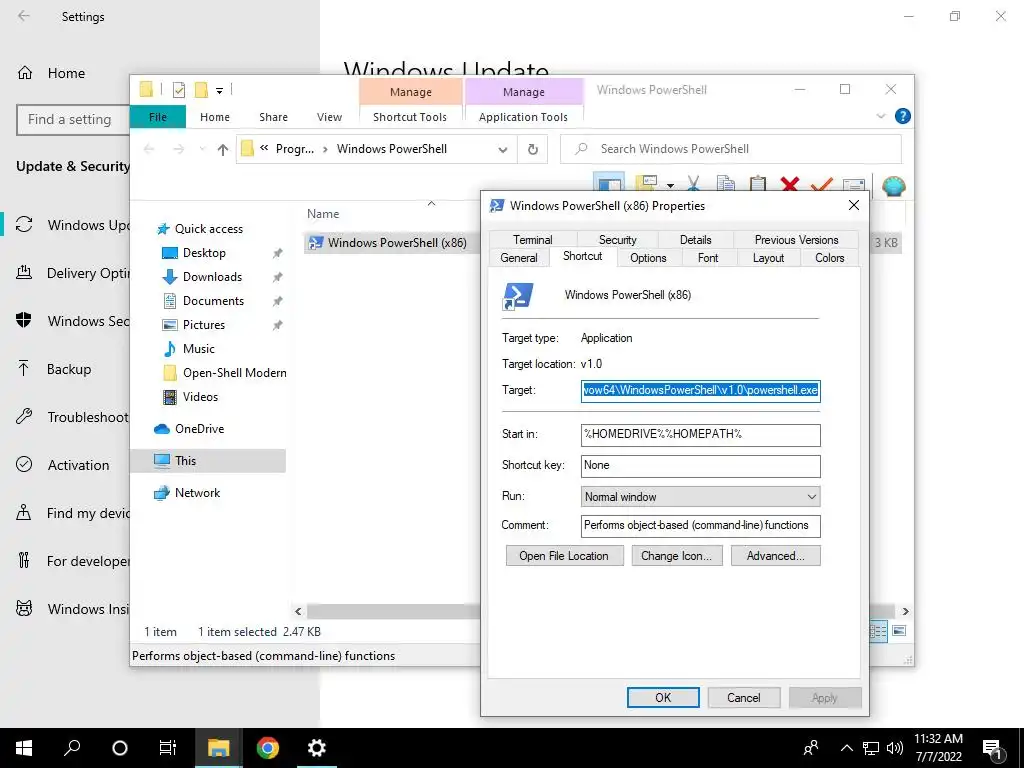Open the Start menu
The width and height of the screenshot is (1024, 768).
pyautogui.click(x=24, y=748)
